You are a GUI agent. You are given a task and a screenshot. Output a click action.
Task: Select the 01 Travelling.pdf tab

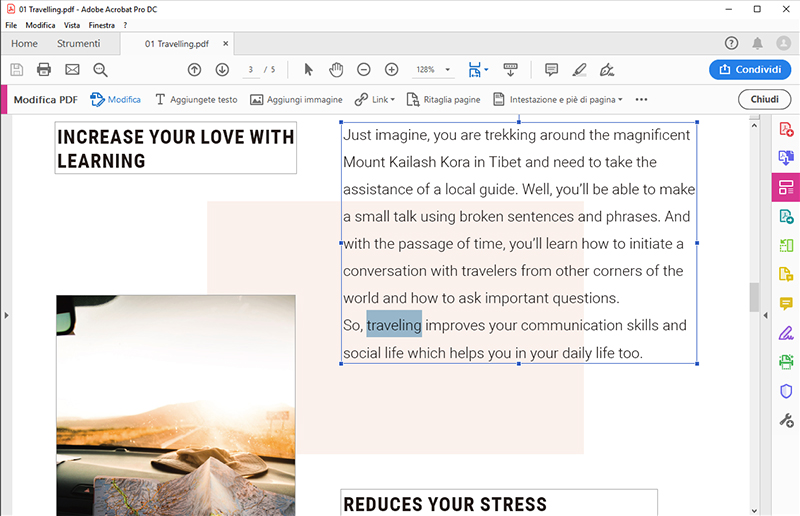pos(177,44)
